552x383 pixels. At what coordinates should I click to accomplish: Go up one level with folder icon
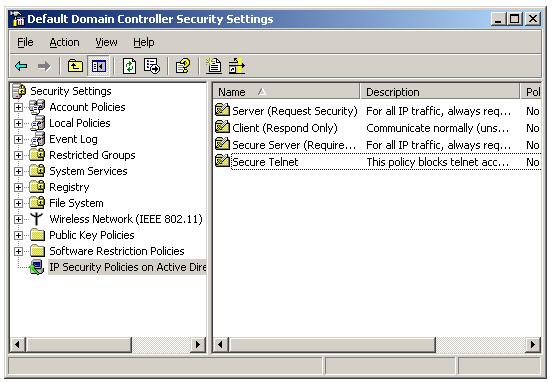click(75, 66)
